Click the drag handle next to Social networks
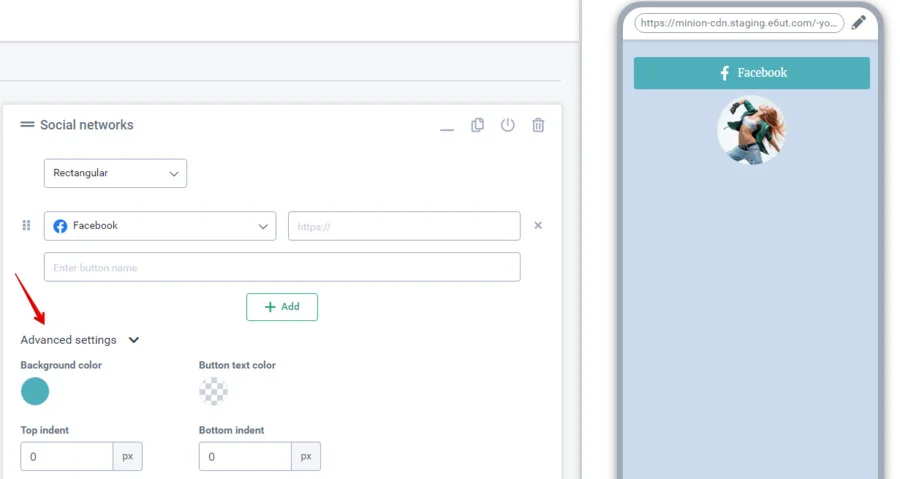900x479 pixels. 27,125
